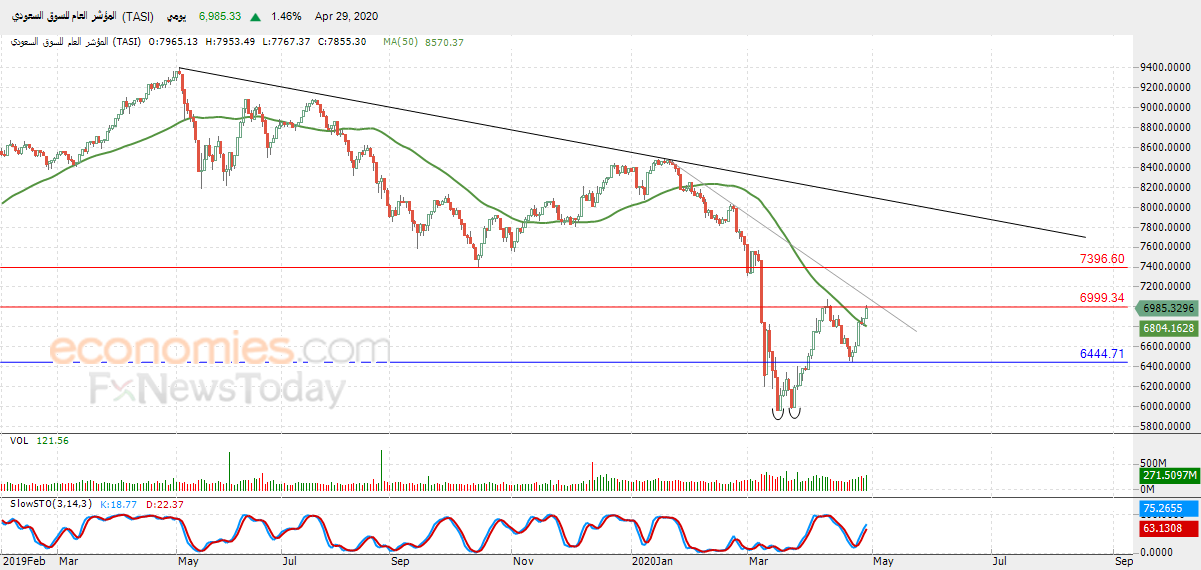Screen dimensions: 1201x570
Task: Select the left double-bottom arc marker
Action: pyautogui.click(x=778, y=413)
